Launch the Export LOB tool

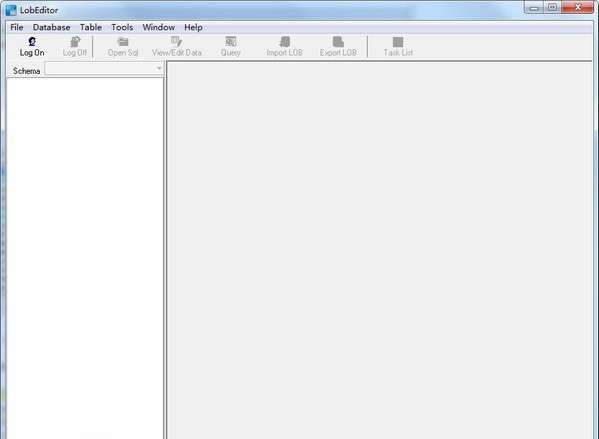(x=338, y=41)
